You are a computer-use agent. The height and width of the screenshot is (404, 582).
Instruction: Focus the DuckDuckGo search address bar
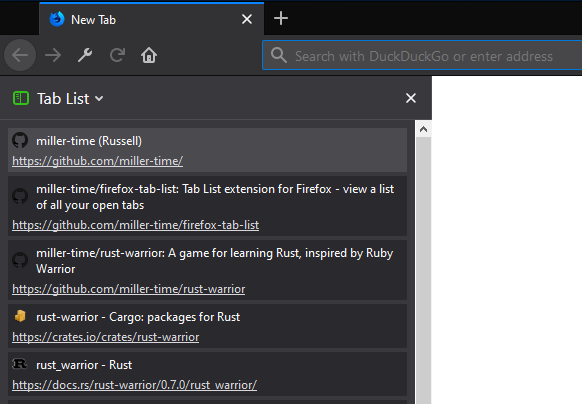point(423,56)
